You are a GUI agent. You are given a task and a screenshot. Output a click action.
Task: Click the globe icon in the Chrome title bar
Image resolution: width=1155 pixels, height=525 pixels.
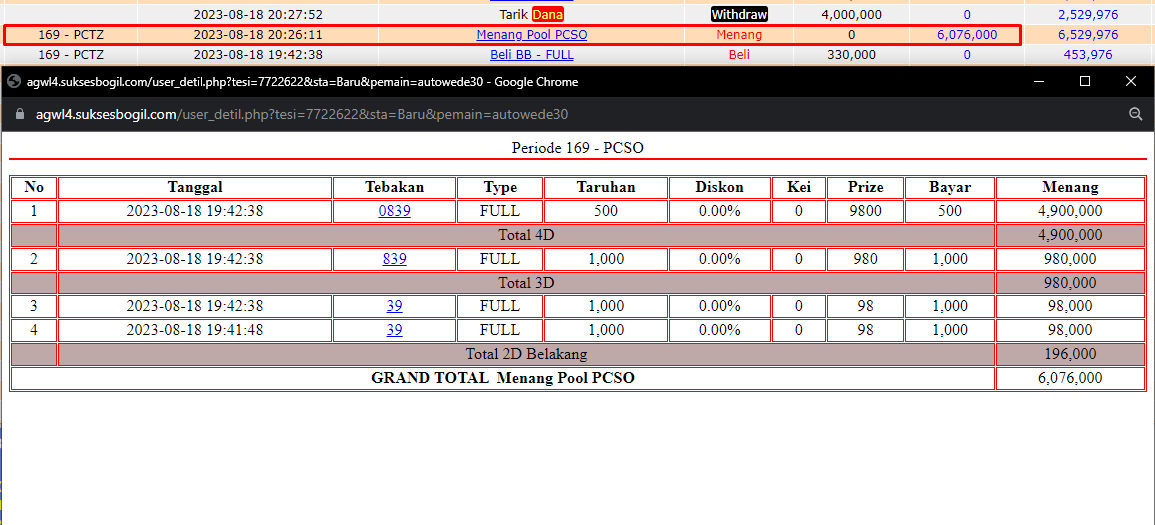pyautogui.click(x=13, y=82)
